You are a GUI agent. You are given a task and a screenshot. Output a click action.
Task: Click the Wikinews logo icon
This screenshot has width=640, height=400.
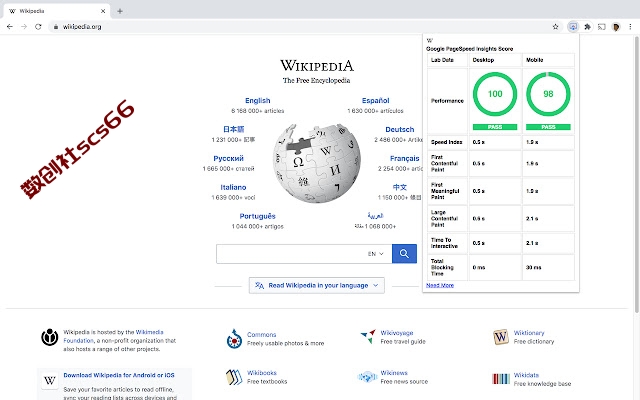367,377
